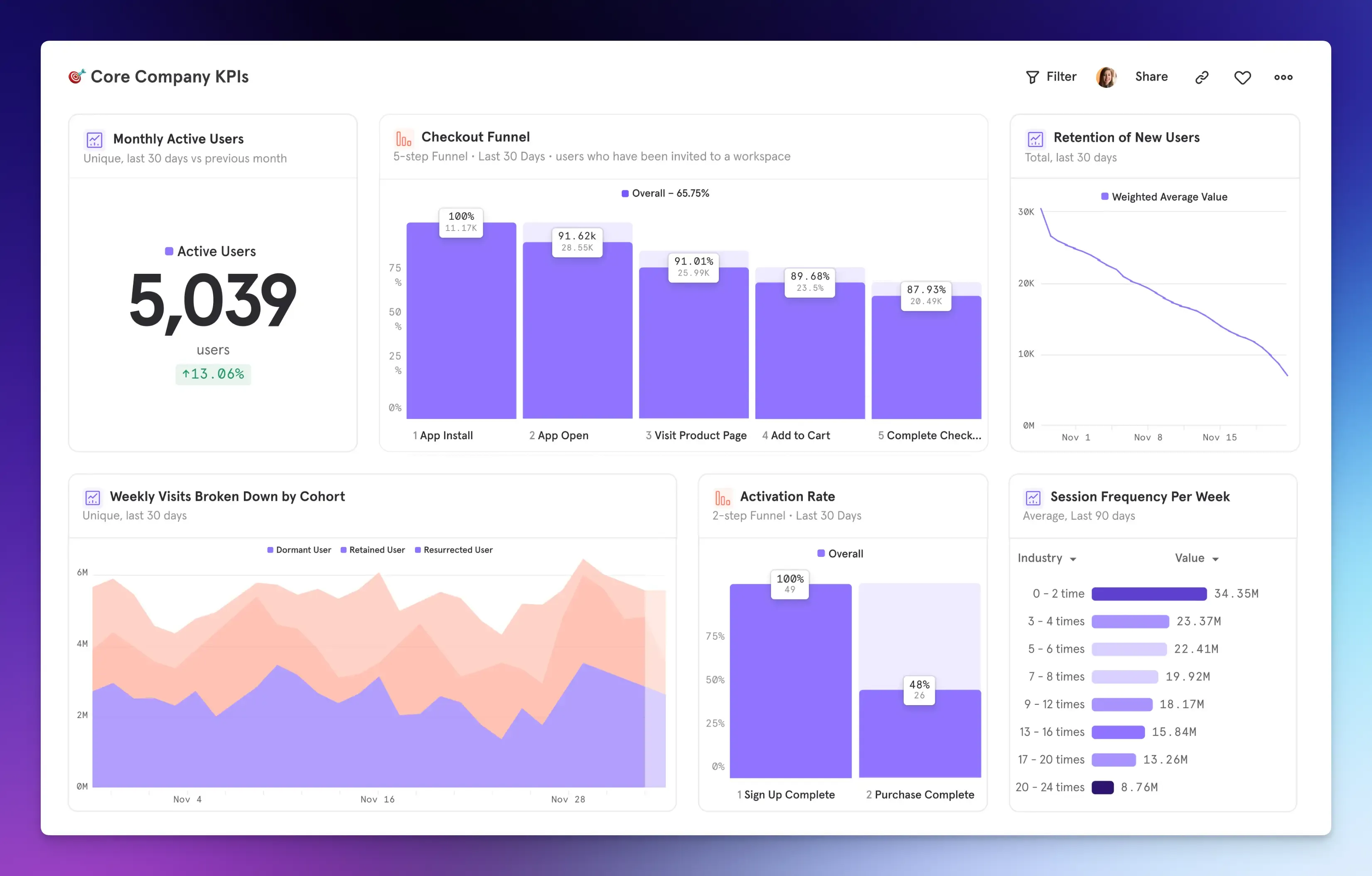Open the Monthly Active Users report title
This screenshot has height=876, width=1372.
click(x=178, y=139)
